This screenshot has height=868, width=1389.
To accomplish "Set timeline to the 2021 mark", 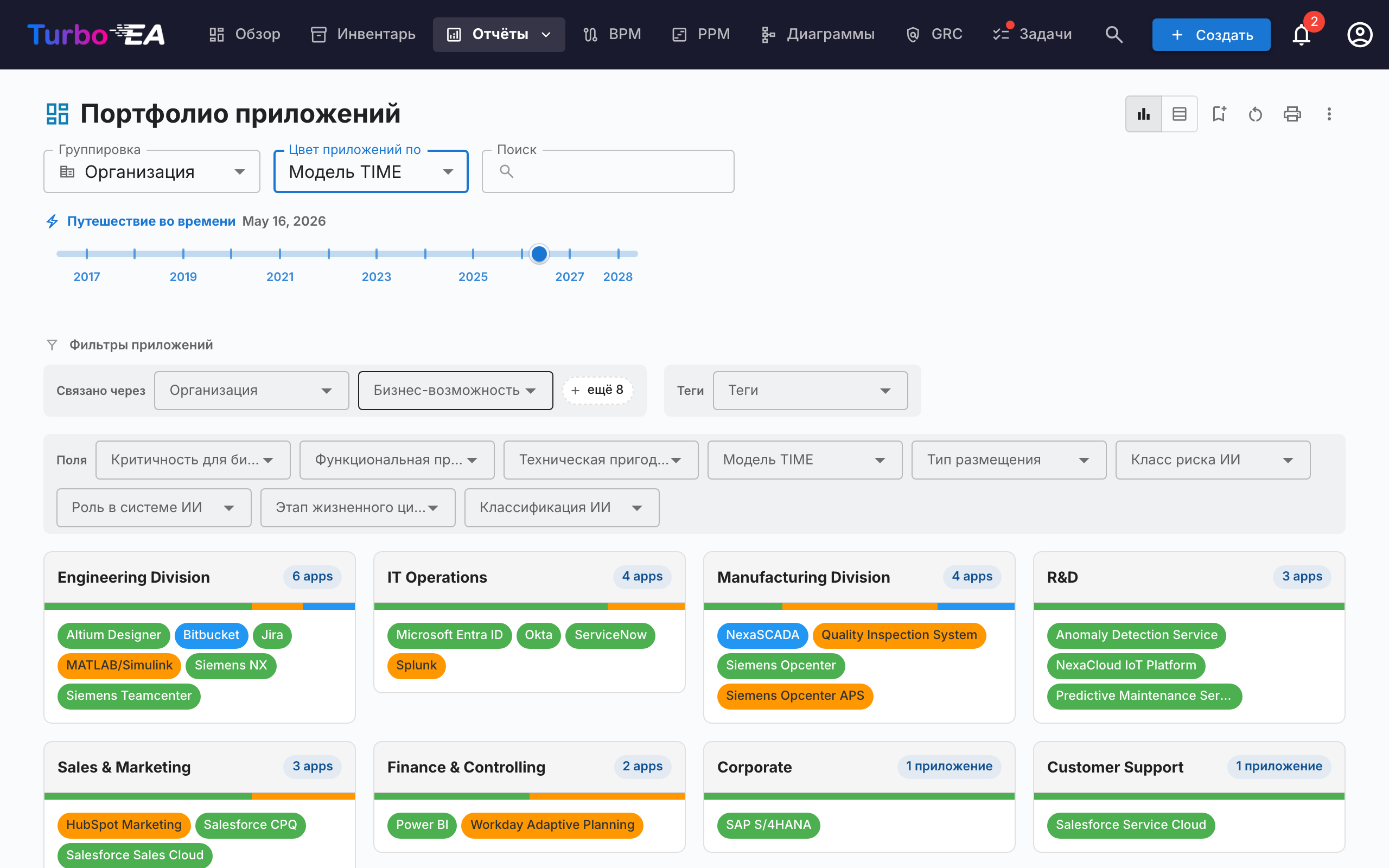I will coord(280,253).
